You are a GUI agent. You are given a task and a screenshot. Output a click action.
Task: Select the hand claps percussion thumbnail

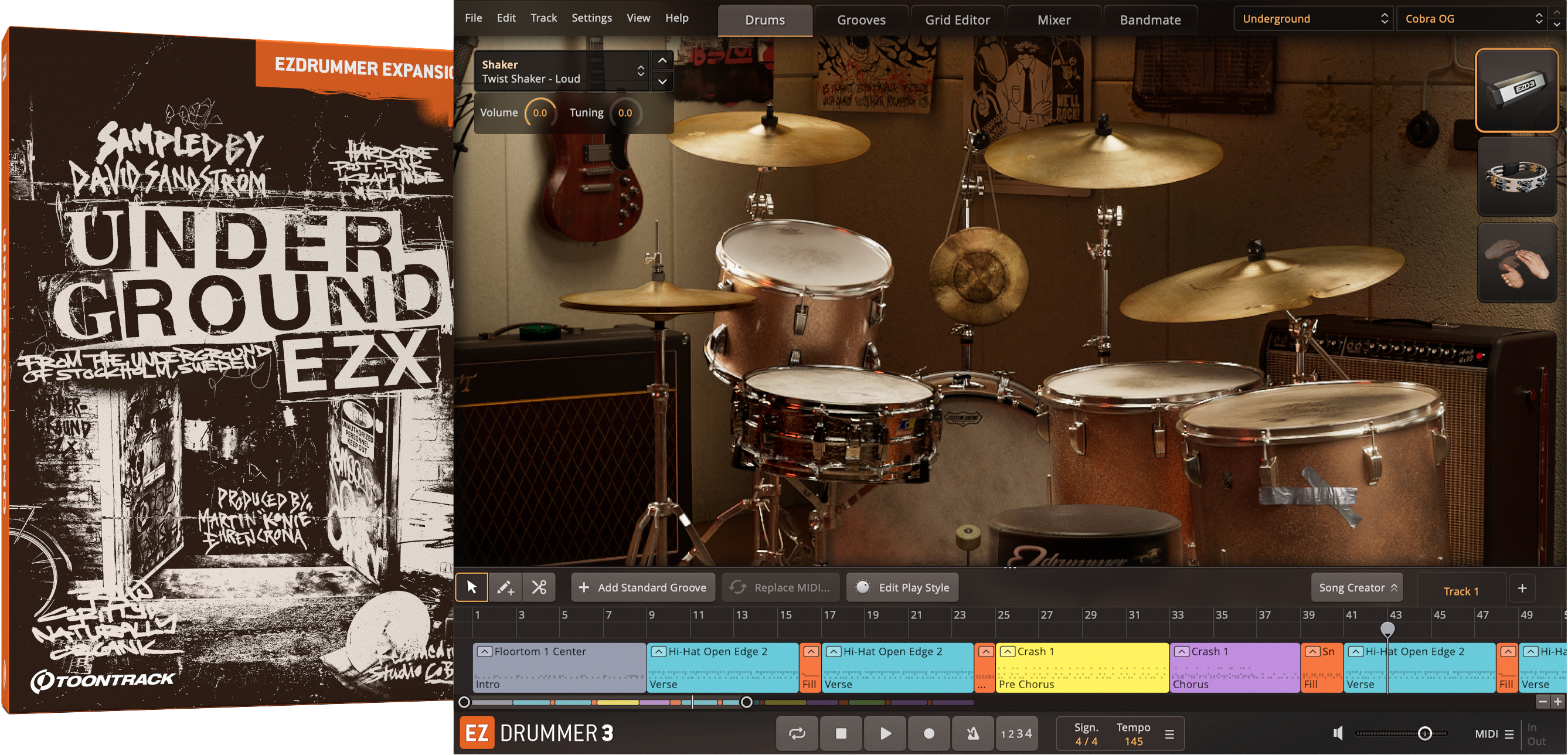pyautogui.click(x=1516, y=263)
